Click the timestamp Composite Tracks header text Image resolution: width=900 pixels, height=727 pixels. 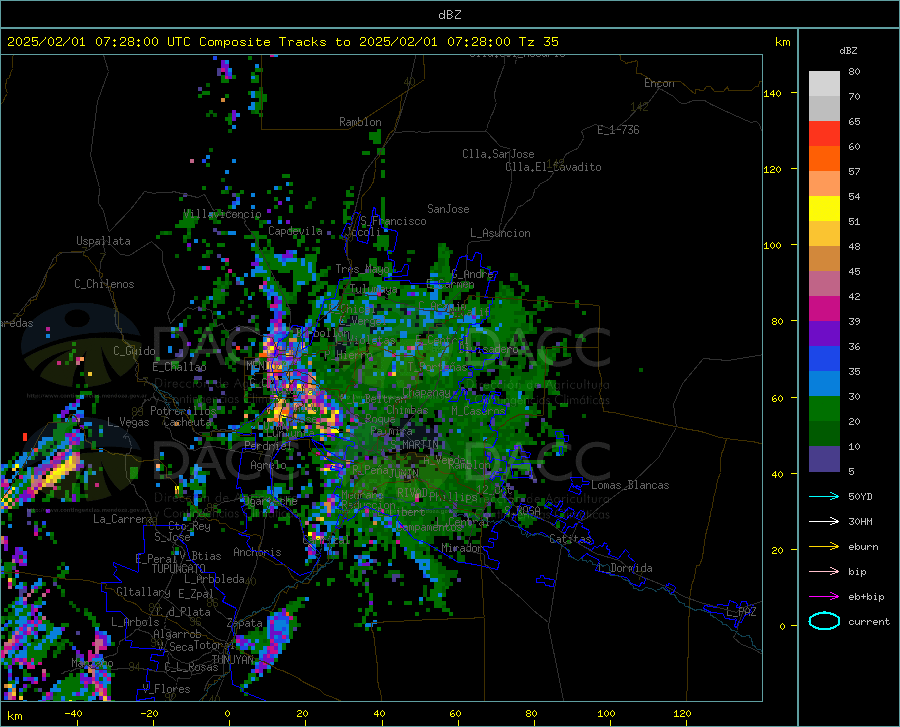(x=283, y=41)
